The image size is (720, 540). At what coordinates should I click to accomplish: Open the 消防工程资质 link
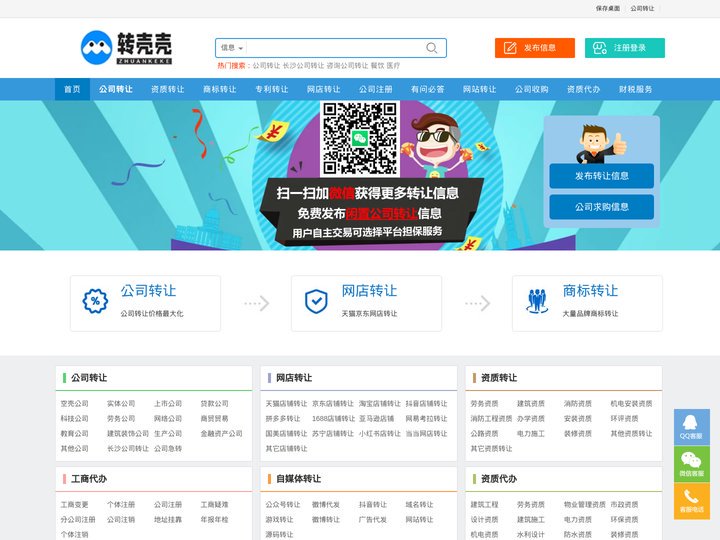point(491,419)
